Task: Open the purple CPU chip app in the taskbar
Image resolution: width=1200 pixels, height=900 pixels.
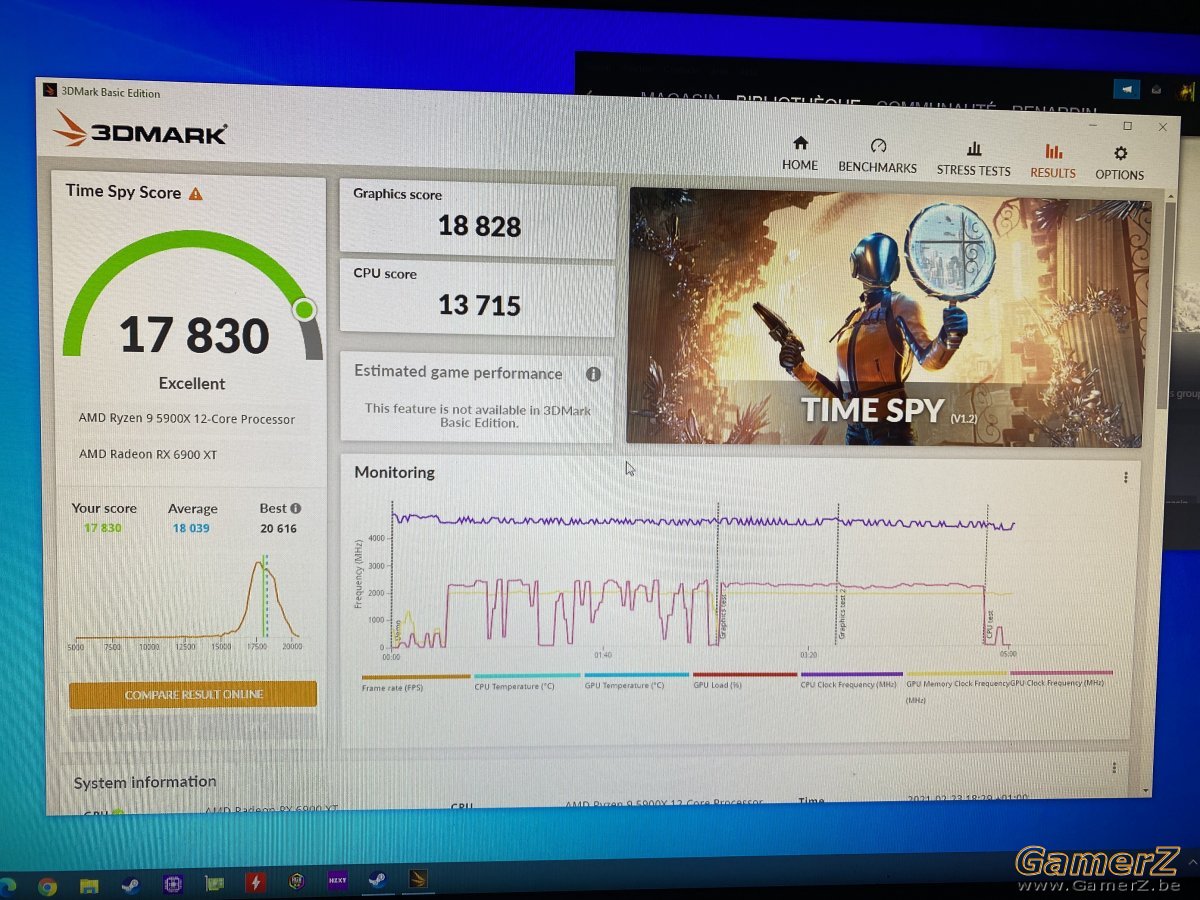Action: click(x=171, y=884)
